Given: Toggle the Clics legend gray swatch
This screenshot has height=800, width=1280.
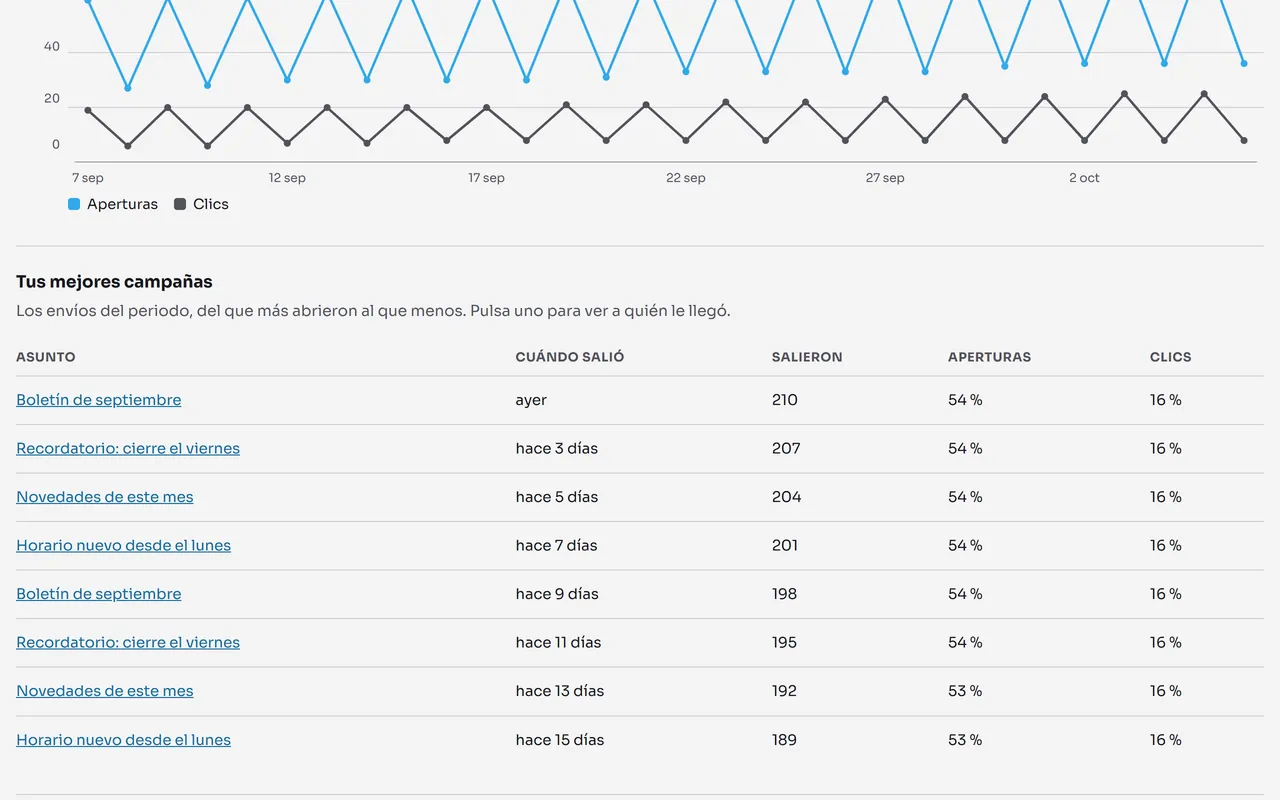Looking at the screenshot, I should (x=180, y=204).
